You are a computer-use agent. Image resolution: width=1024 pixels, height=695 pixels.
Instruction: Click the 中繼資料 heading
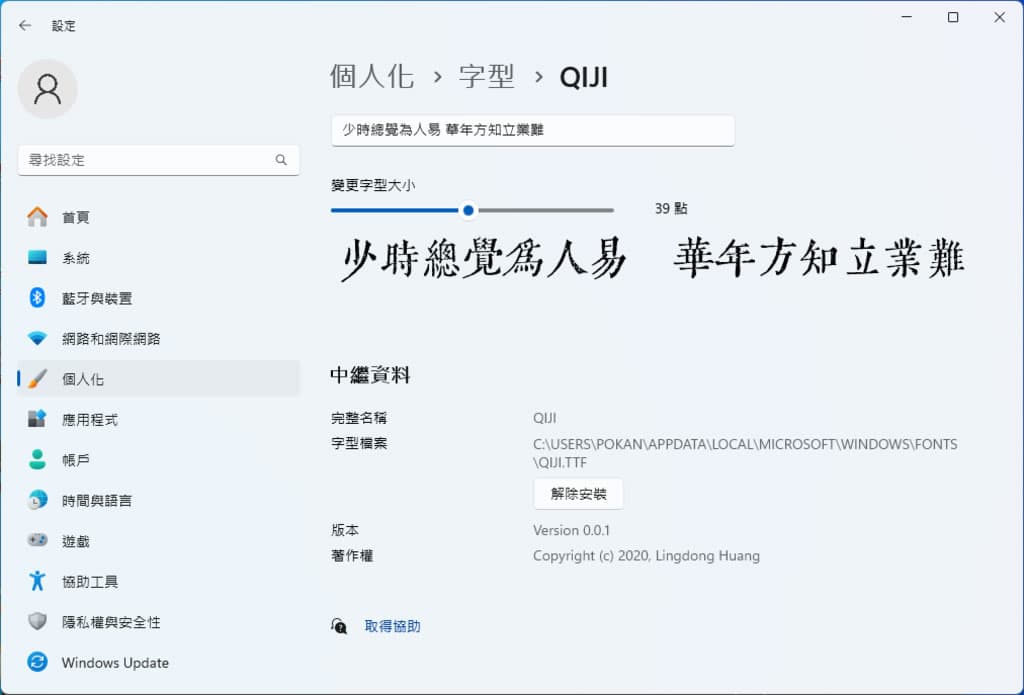click(x=370, y=375)
